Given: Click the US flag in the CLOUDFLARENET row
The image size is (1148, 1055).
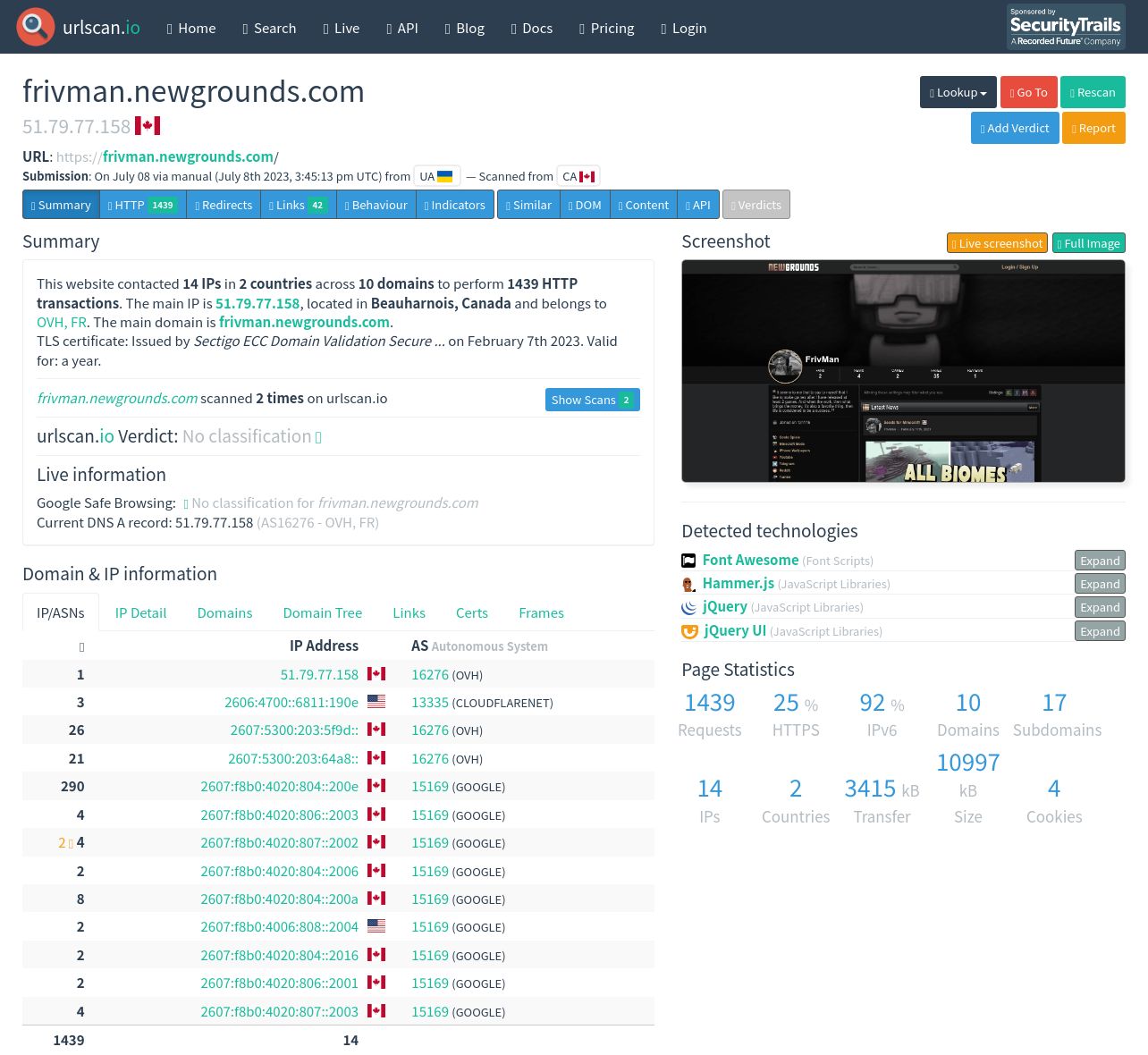Looking at the screenshot, I should (x=376, y=702).
